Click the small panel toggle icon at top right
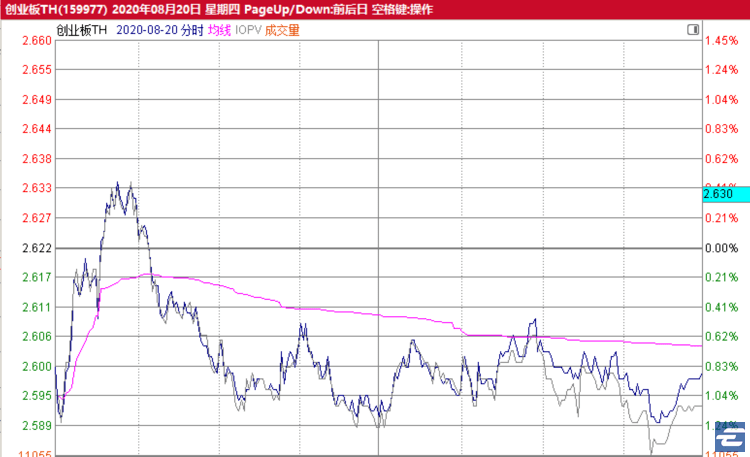Screen dimensions: 750x457 [x=693, y=31]
